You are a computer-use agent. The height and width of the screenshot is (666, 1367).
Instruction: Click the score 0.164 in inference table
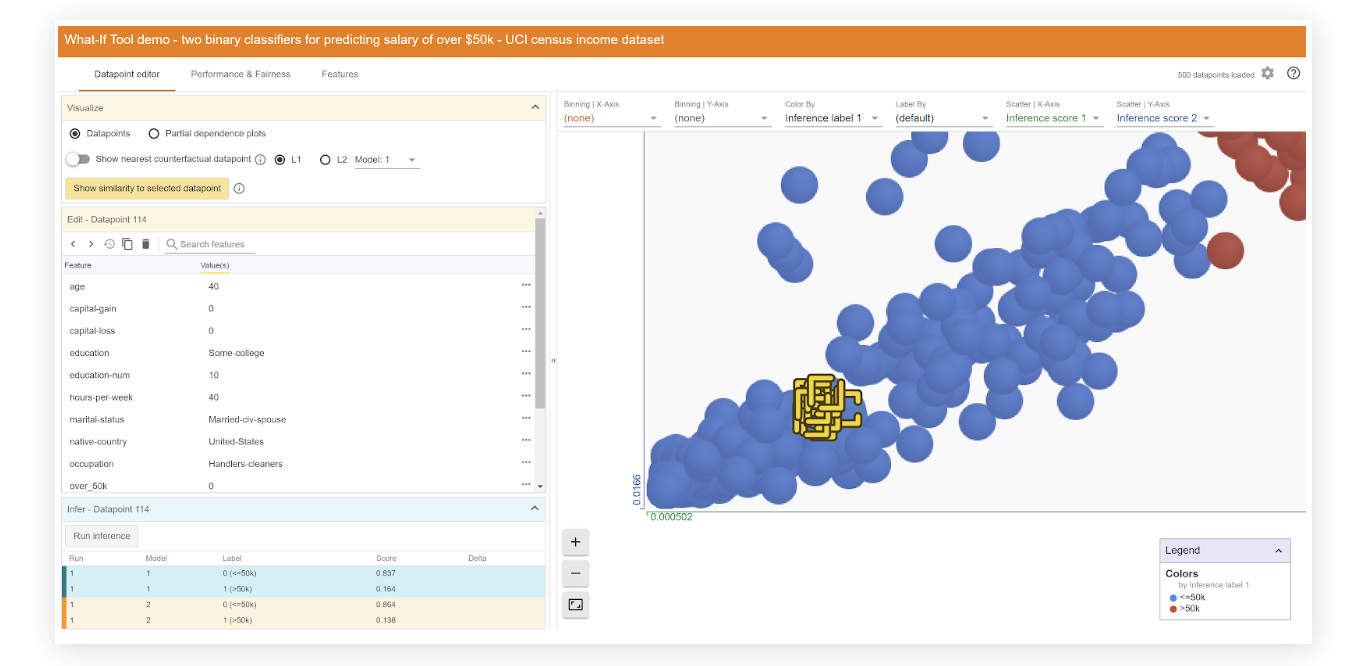tap(385, 589)
